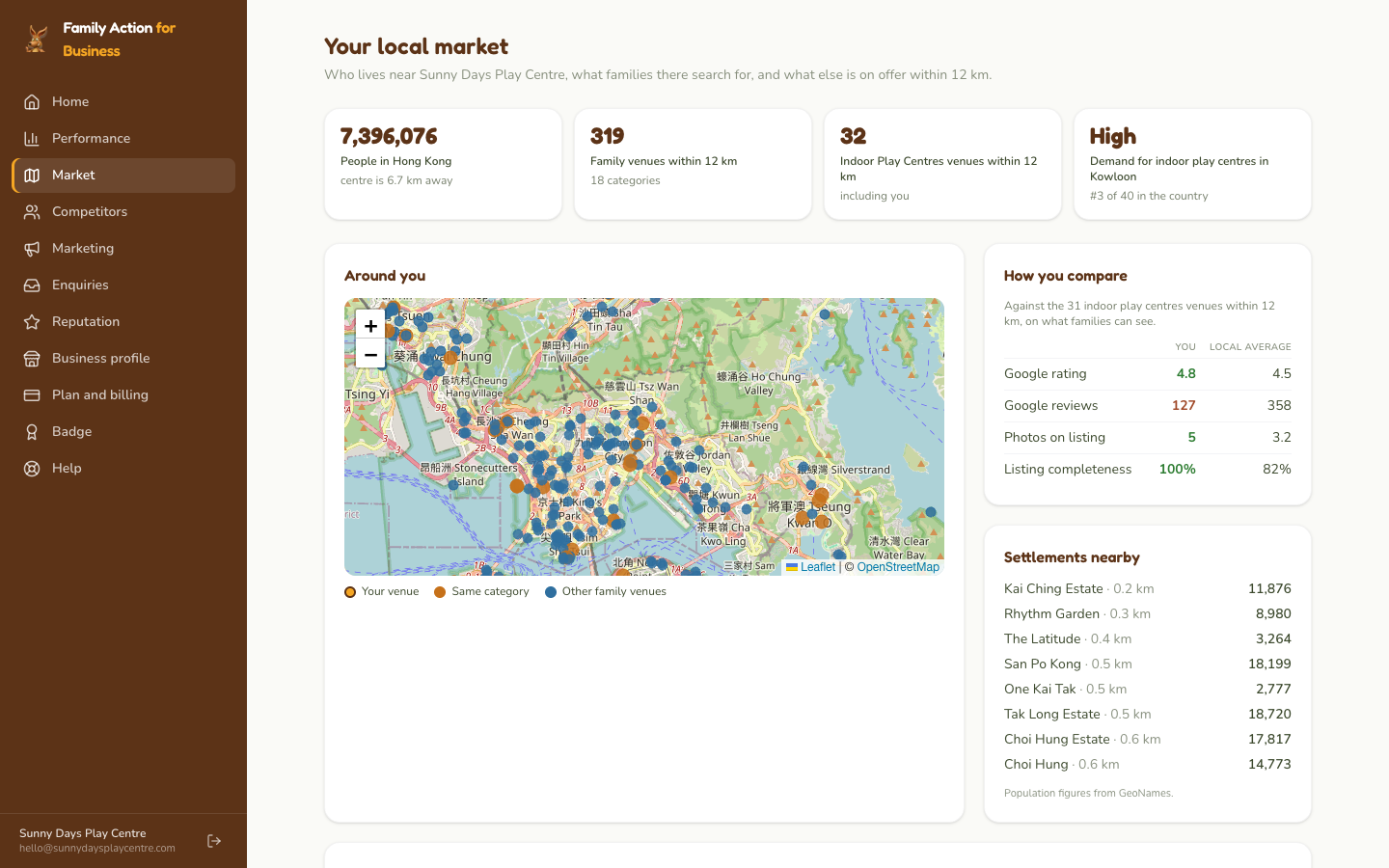The width and height of the screenshot is (1389, 868).
Task: Click the Marketing megaphone icon
Action: pyautogui.click(x=32, y=248)
